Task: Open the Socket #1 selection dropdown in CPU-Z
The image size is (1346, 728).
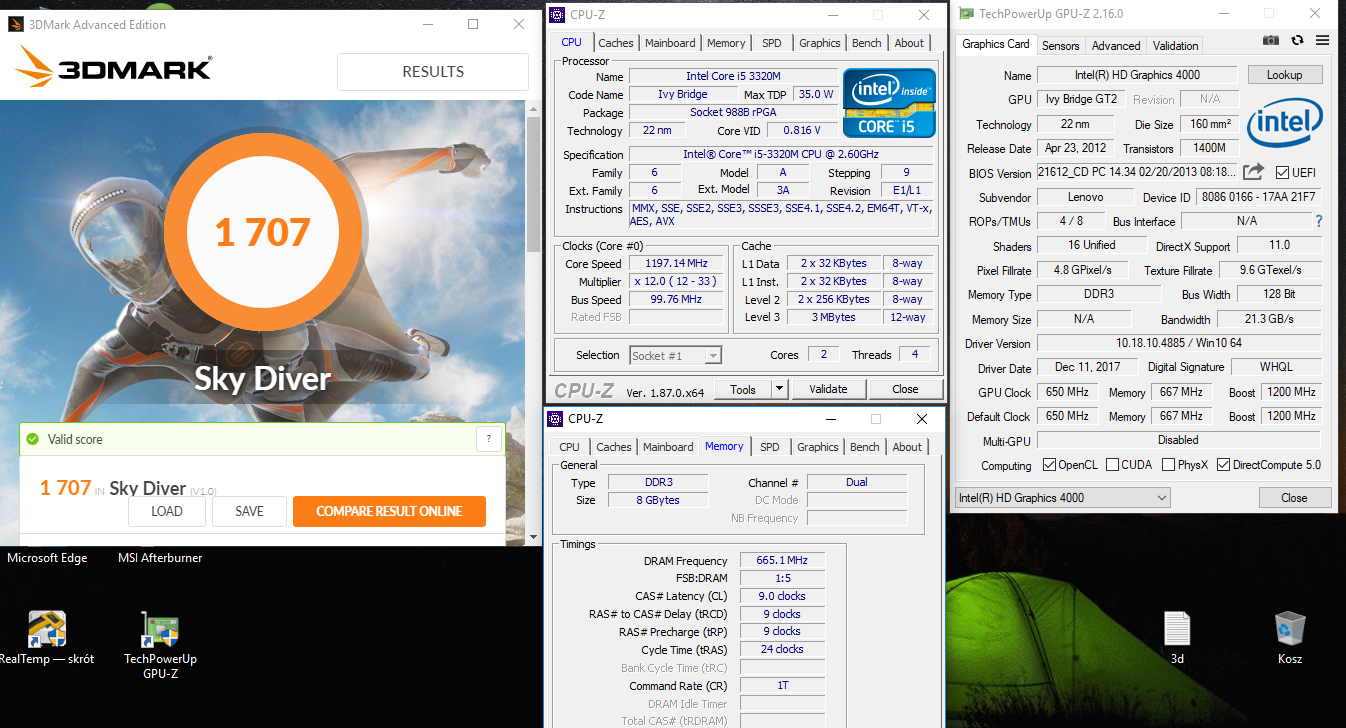Action: [x=676, y=355]
